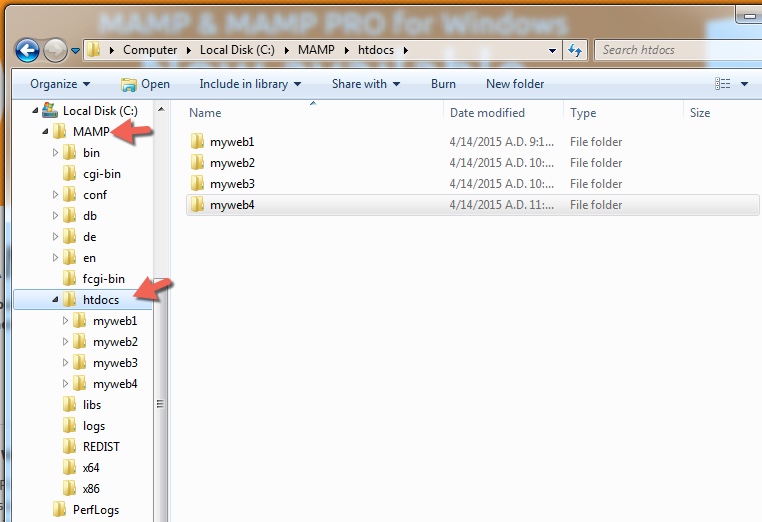Click the change view icon
This screenshot has width=762, height=522.
point(723,84)
